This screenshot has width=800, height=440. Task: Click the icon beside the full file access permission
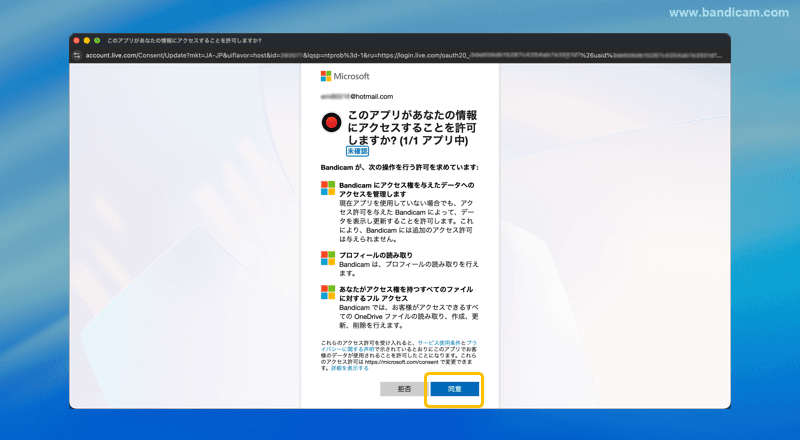[328, 292]
